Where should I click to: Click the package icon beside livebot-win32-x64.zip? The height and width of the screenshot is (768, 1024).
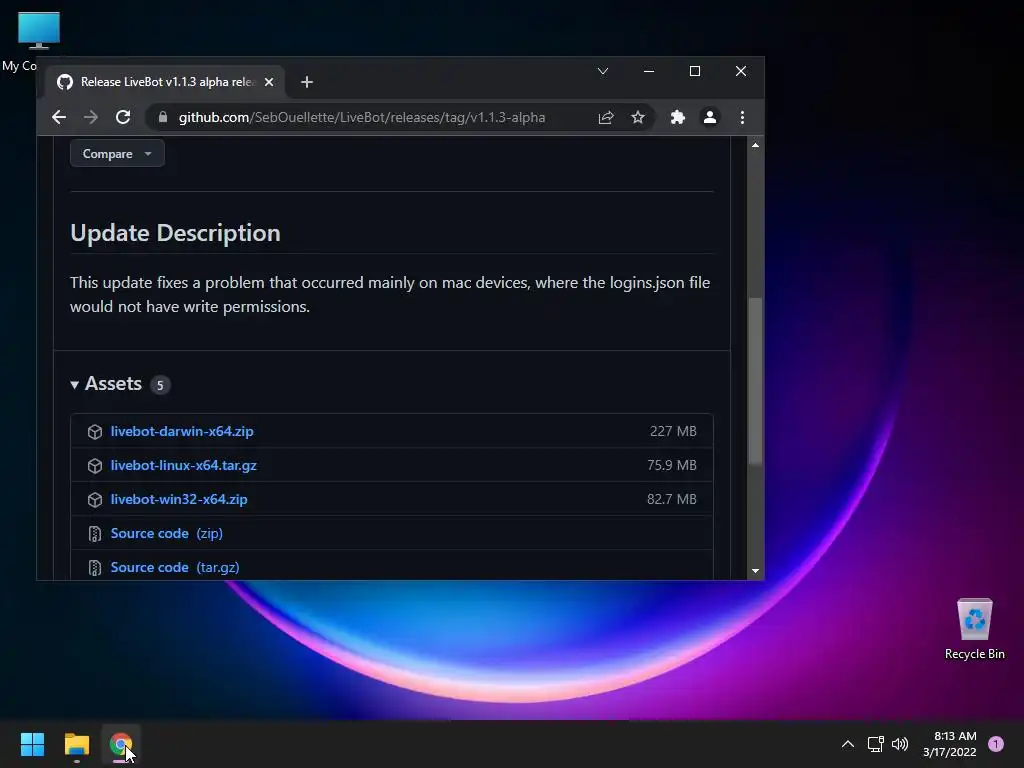point(95,500)
